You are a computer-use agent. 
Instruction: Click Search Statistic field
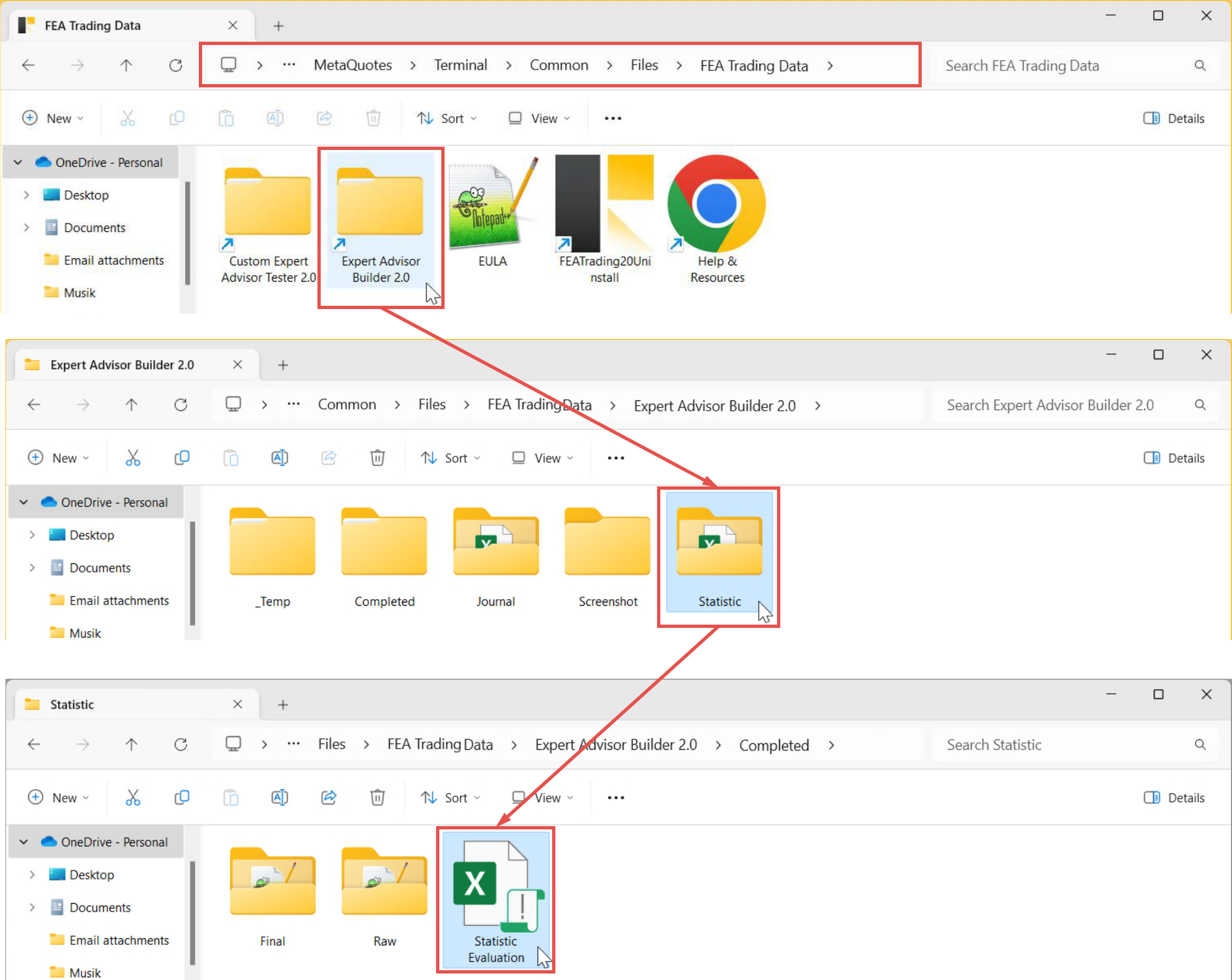[1076, 745]
